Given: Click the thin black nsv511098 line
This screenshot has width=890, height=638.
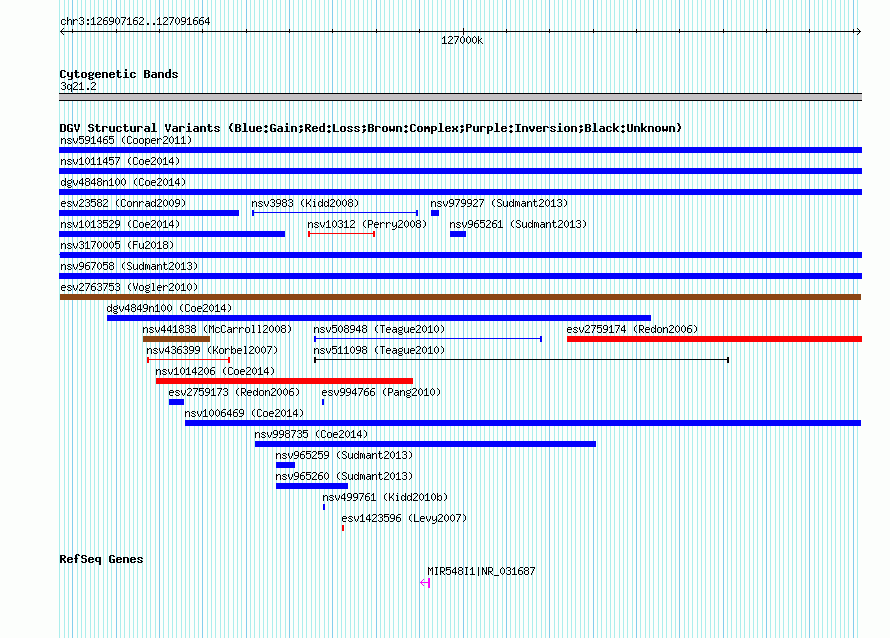Looking at the screenshot, I should (522, 360).
